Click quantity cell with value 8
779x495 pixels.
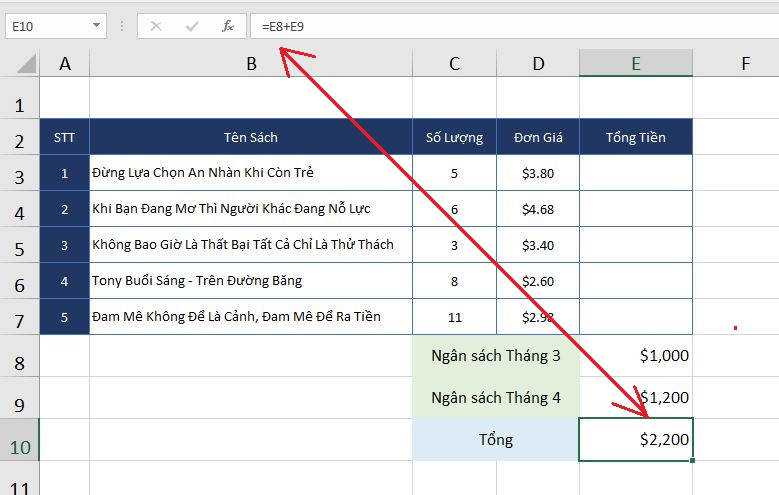(454, 281)
